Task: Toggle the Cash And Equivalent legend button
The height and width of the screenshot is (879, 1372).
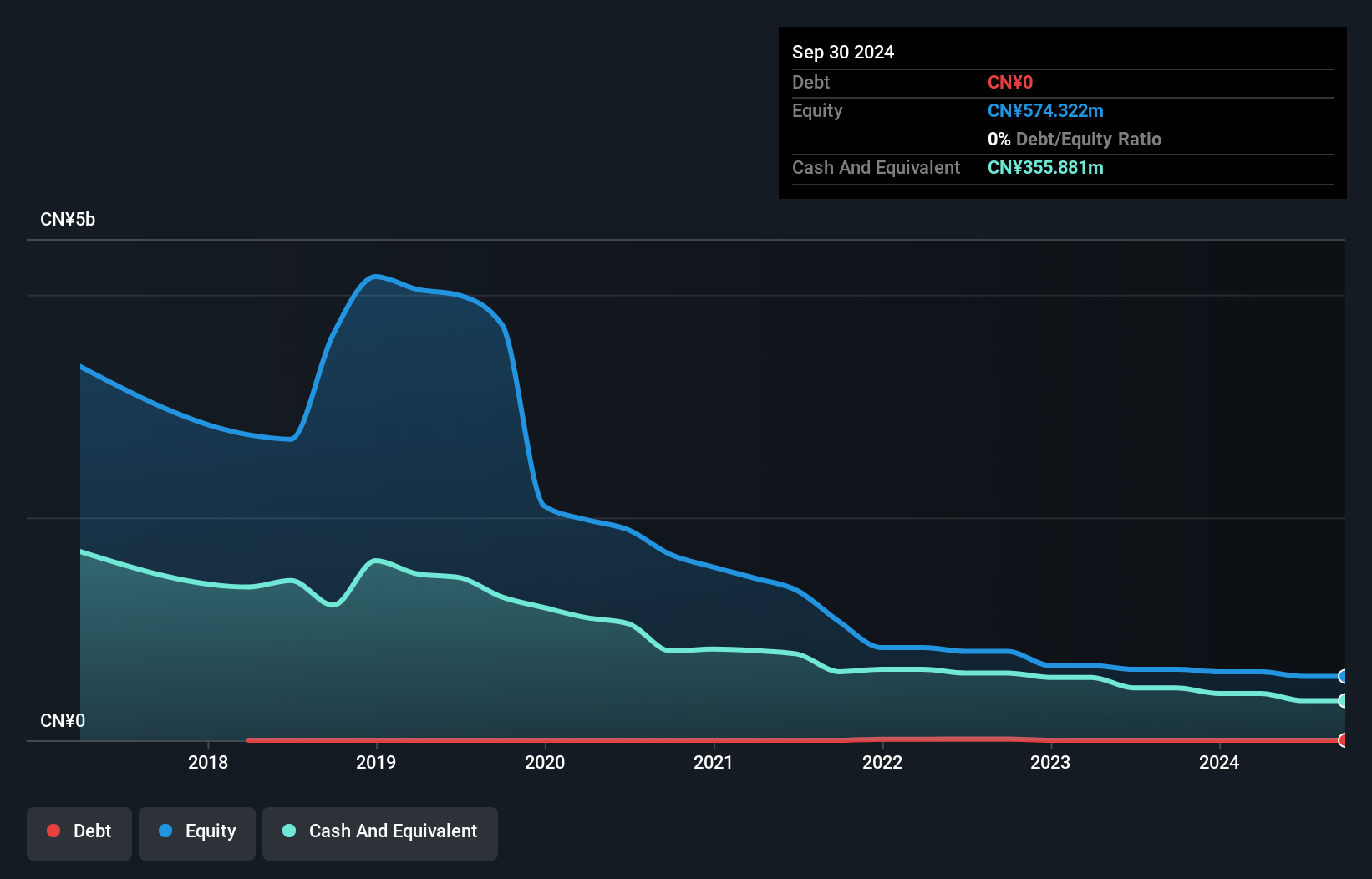Action: [380, 833]
